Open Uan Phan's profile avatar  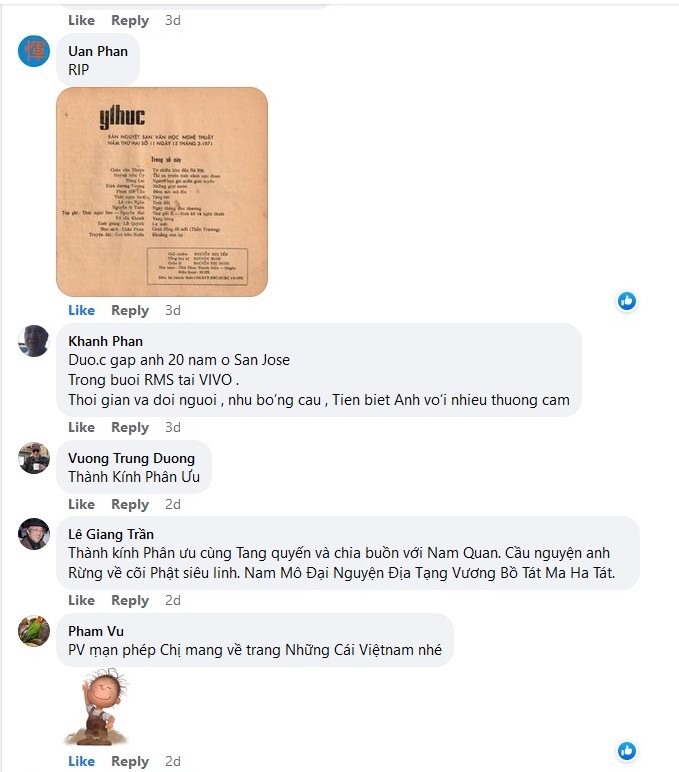pos(34,51)
